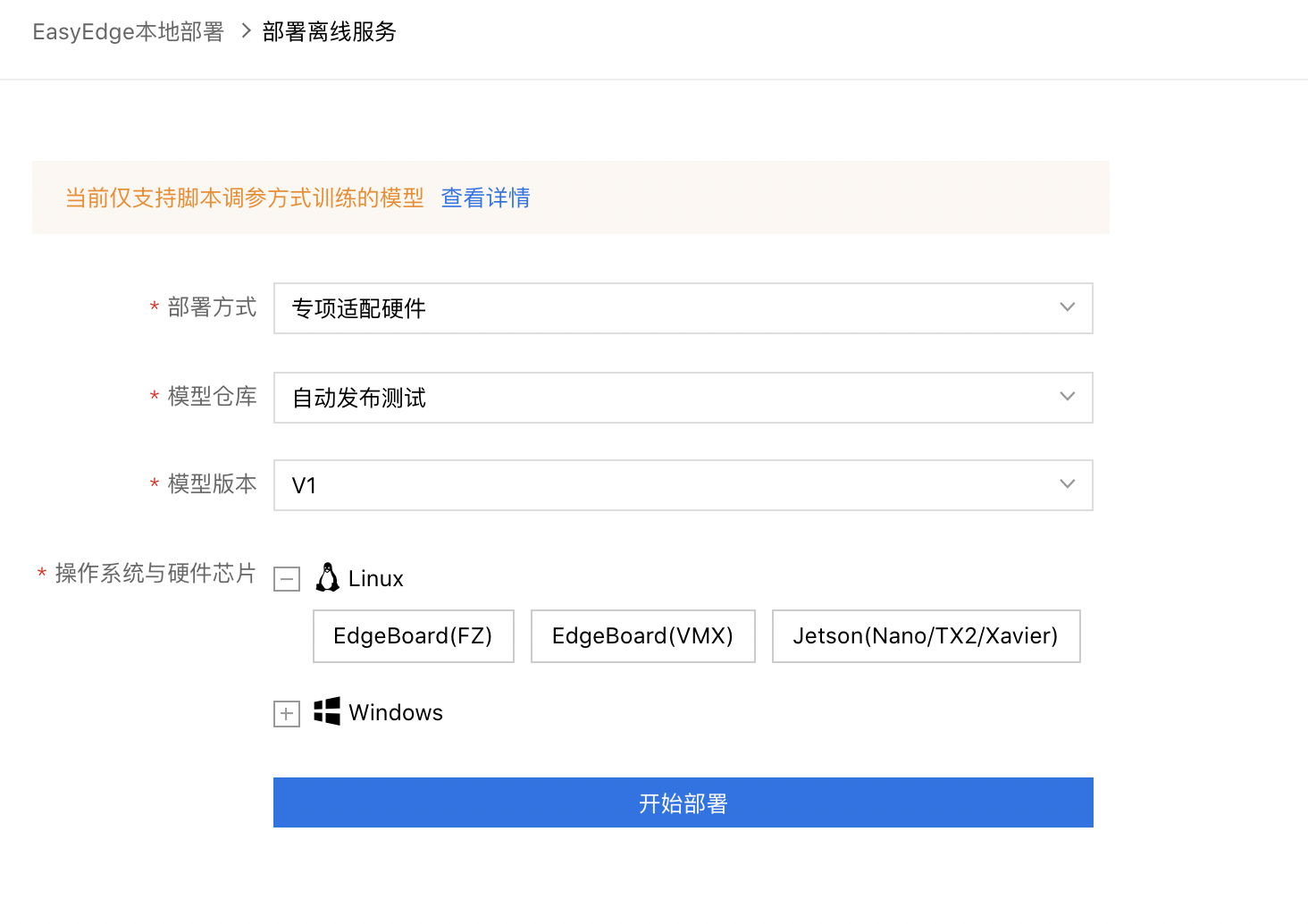Click the Linux penguin icon
Viewport: 1308px width, 924px height.
click(328, 577)
